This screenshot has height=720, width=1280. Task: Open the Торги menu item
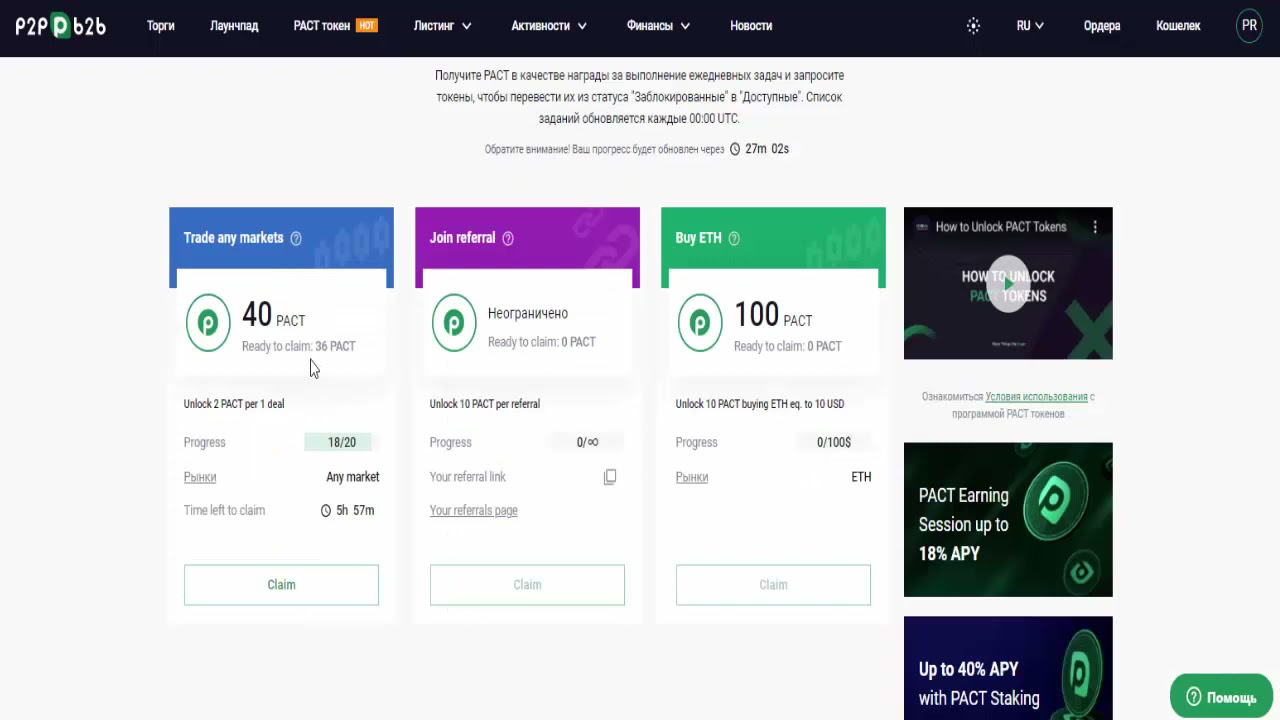tap(161, 26)
